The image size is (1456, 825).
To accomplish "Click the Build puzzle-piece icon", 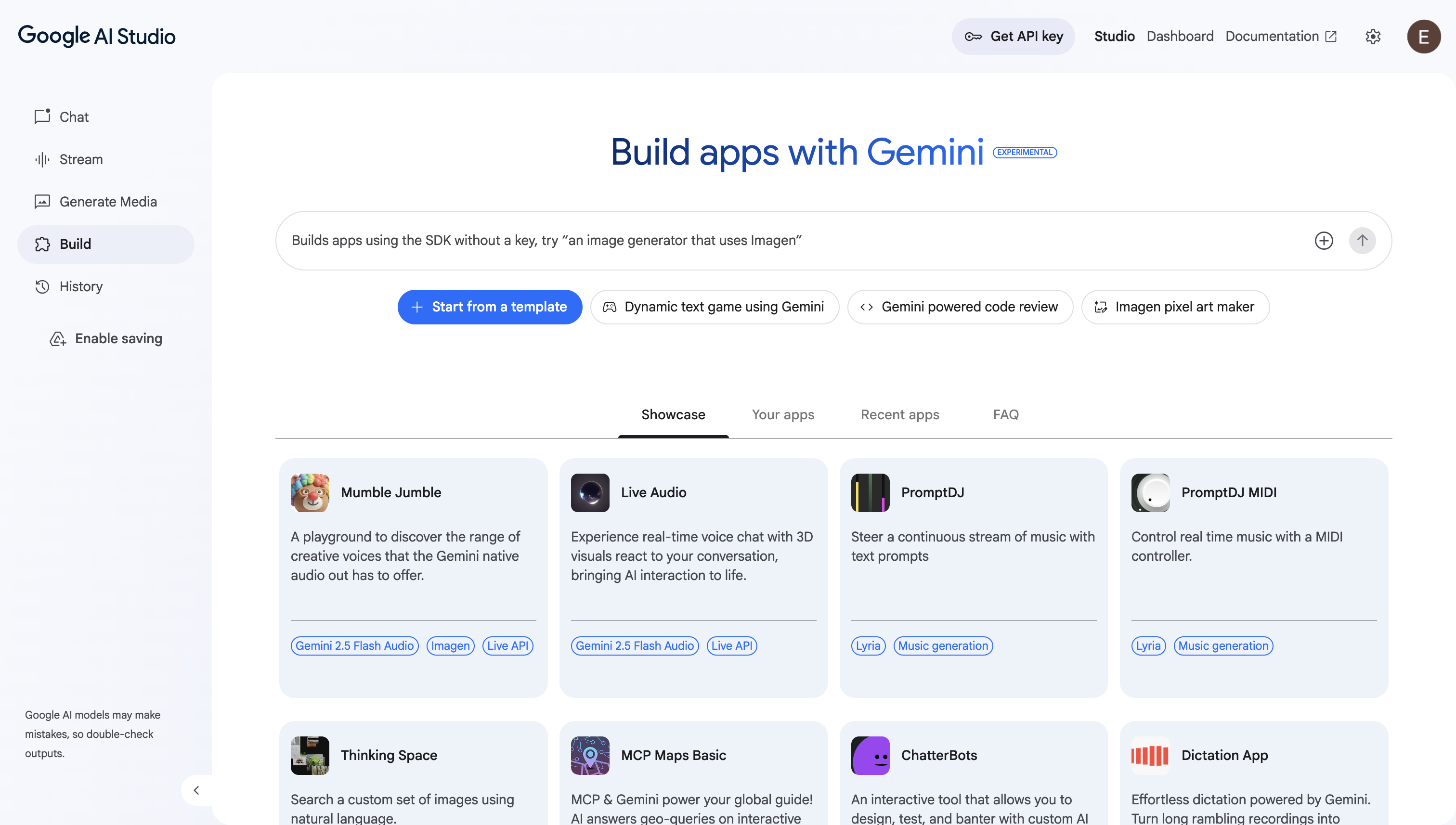I will point(42,244).
